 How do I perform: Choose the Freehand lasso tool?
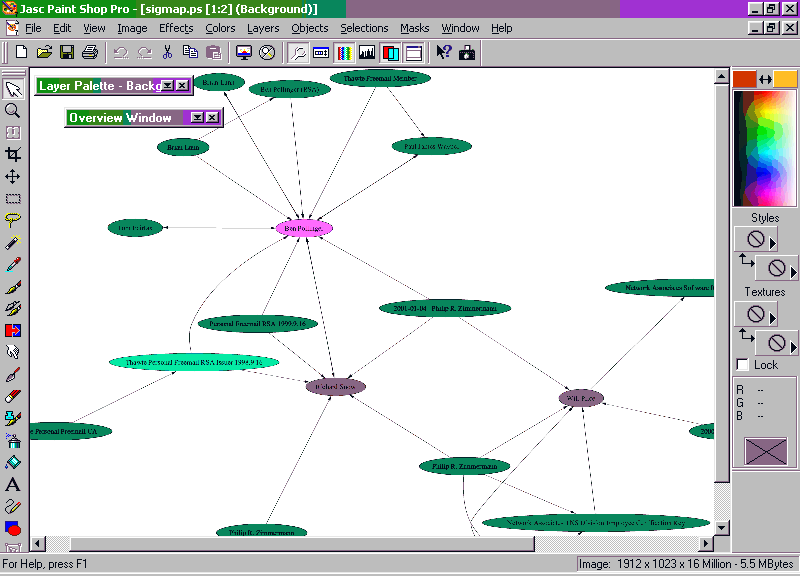click(13, 220)
